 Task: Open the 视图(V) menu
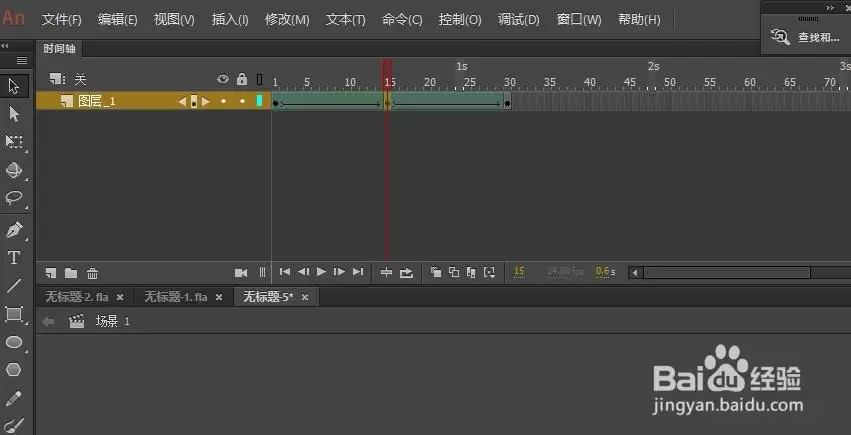174,20
